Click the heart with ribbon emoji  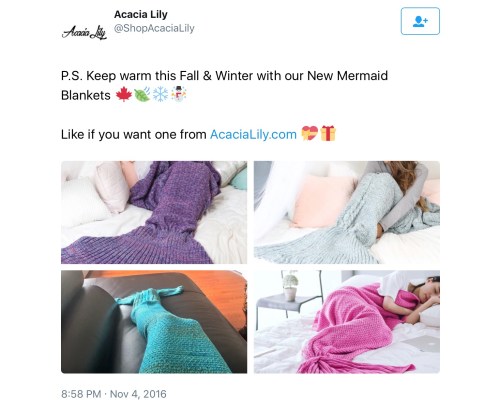point(309,134)
